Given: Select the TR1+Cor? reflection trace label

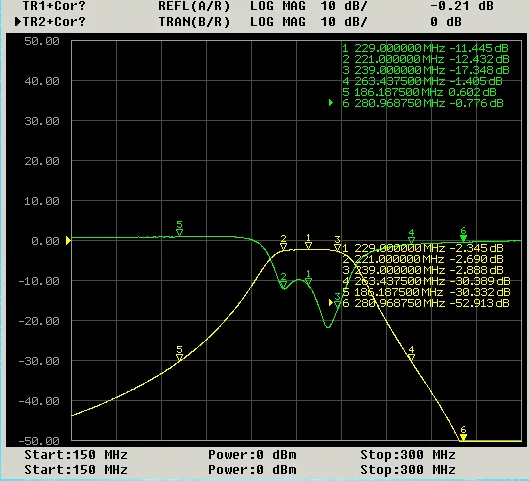Looking at the screenshot, I should (x=54, y=6).
